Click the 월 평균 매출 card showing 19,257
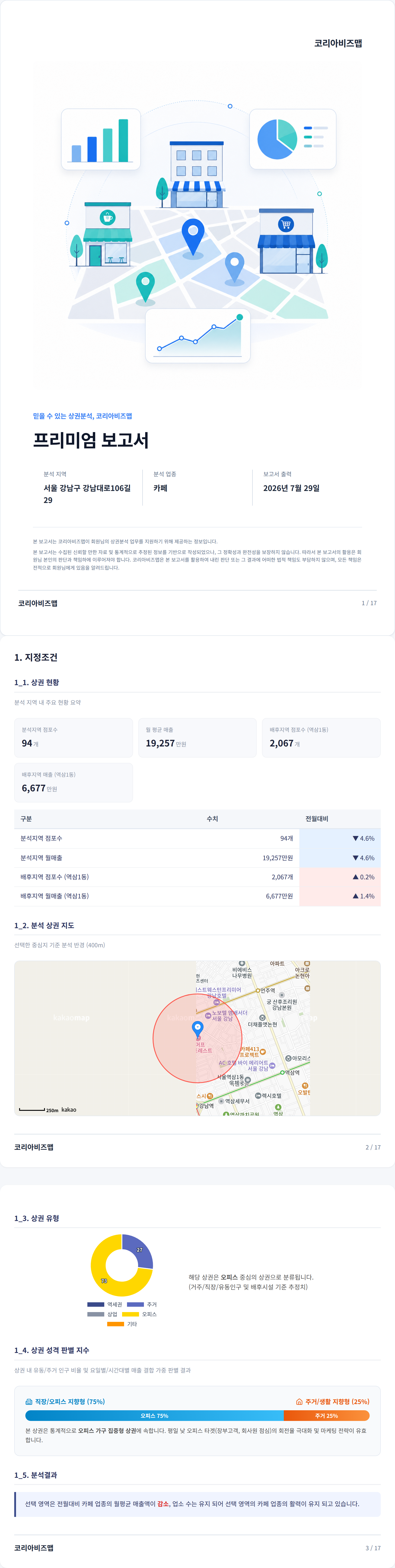This screenshot has height=1568, width=395. (197, 738)
